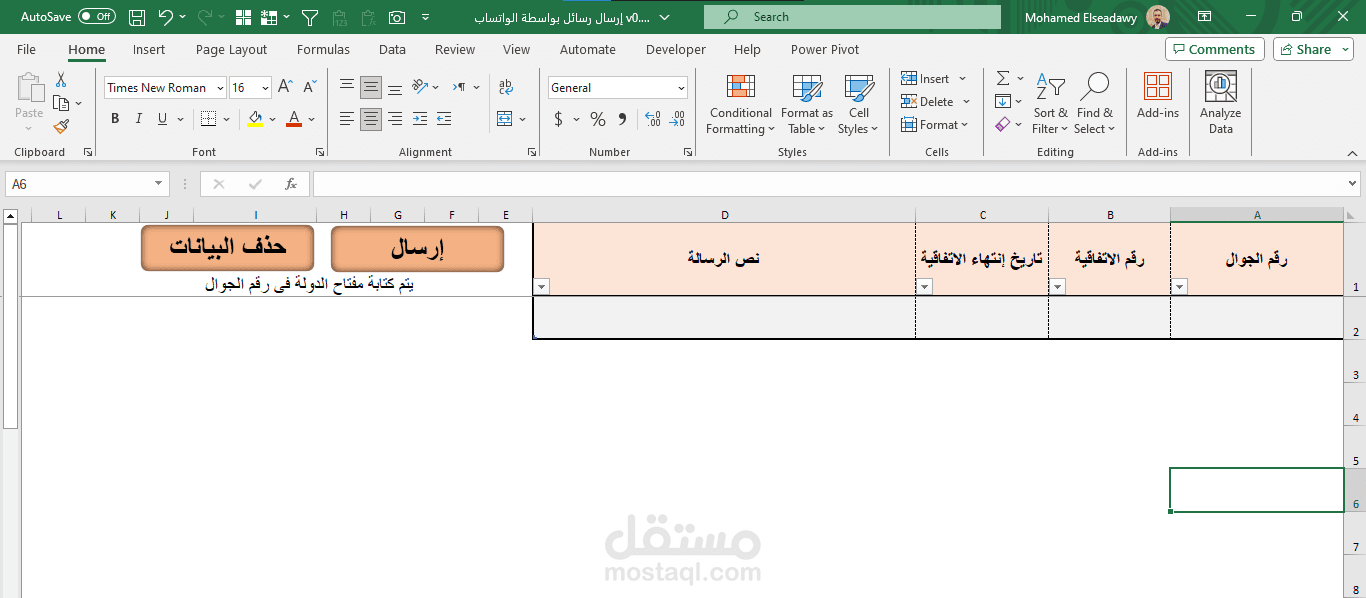Open the filter dropdown on رقم الجوال column
1366x598 pixels.
coord(1179,286)
